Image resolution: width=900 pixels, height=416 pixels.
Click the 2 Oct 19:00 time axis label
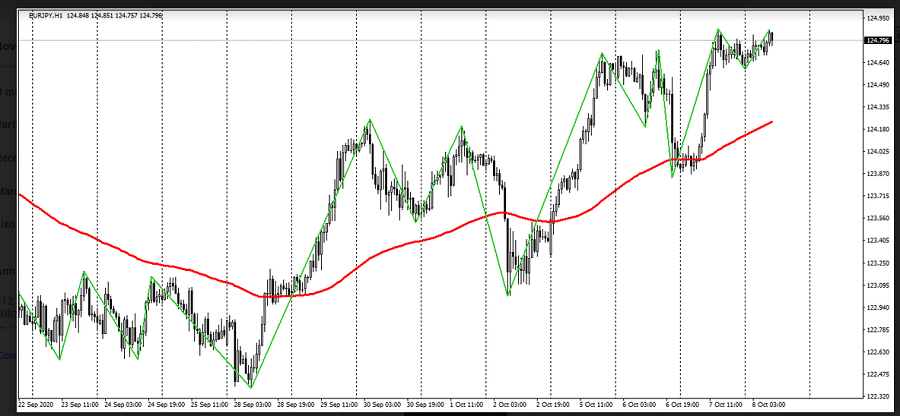click(554, 404)
